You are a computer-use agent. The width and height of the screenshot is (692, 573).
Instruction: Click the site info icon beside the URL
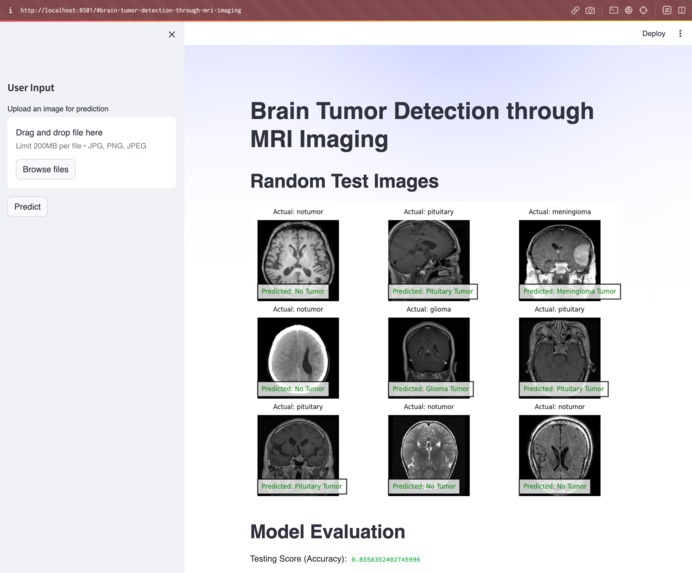point(10,10)
